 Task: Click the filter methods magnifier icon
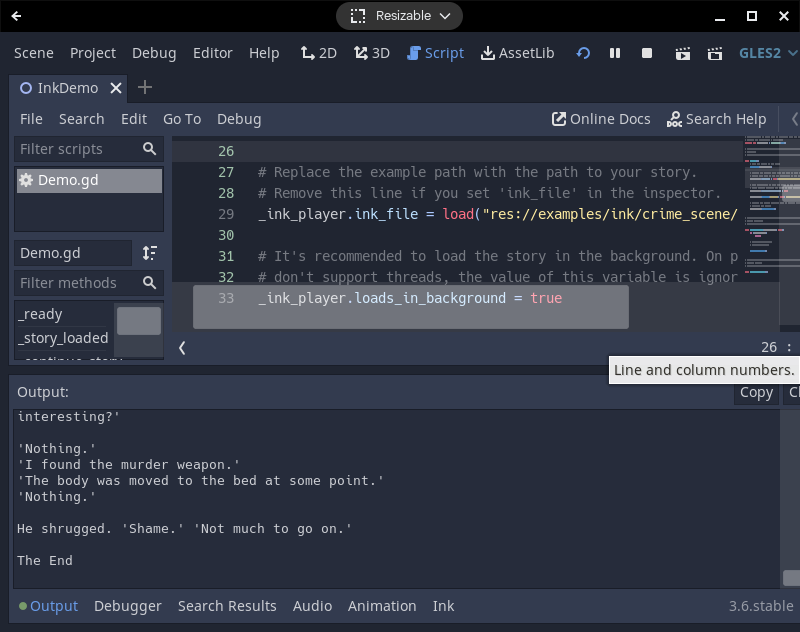pyautogui.click(x=149, y=283)
